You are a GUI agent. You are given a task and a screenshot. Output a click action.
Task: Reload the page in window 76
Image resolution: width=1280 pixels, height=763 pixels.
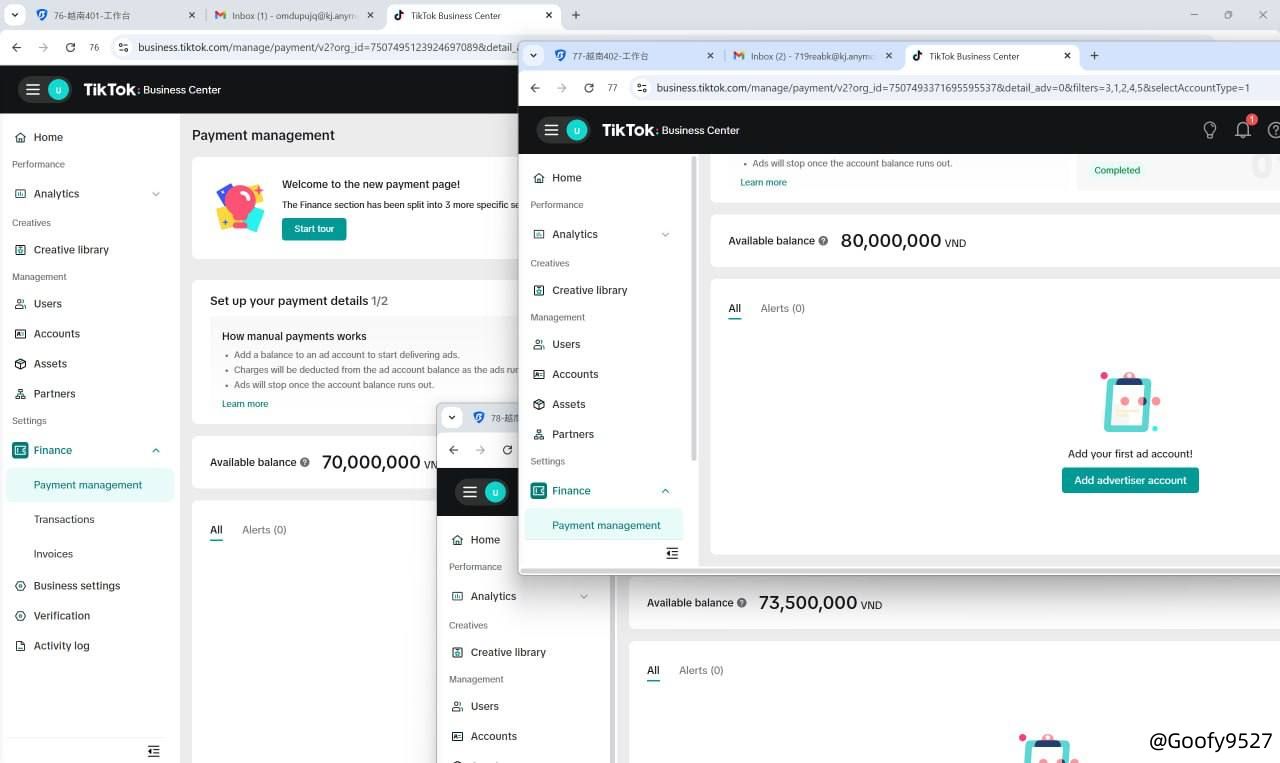(x=70, y=47)
